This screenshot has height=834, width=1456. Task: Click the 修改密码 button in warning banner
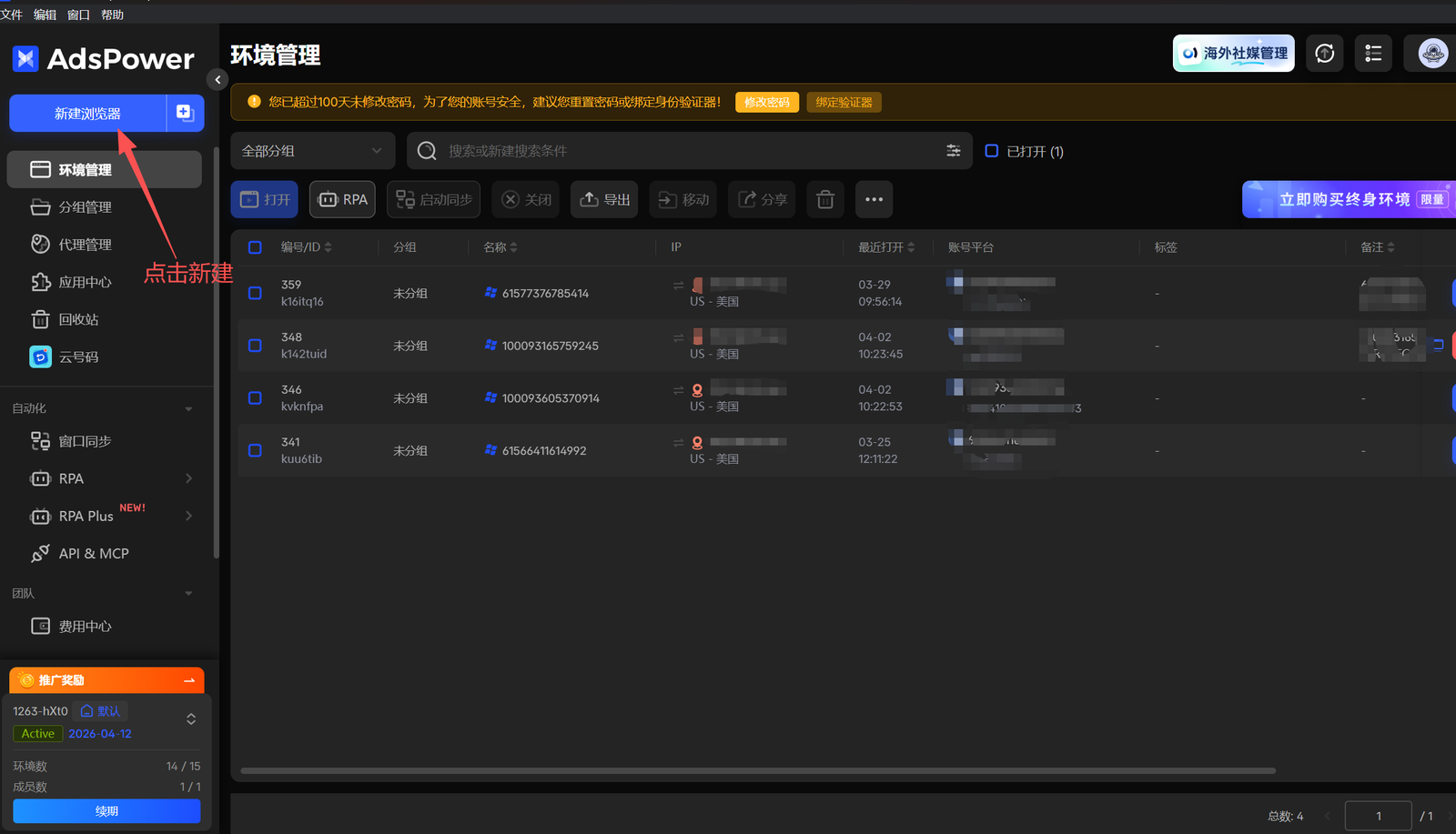click(767, 102)
